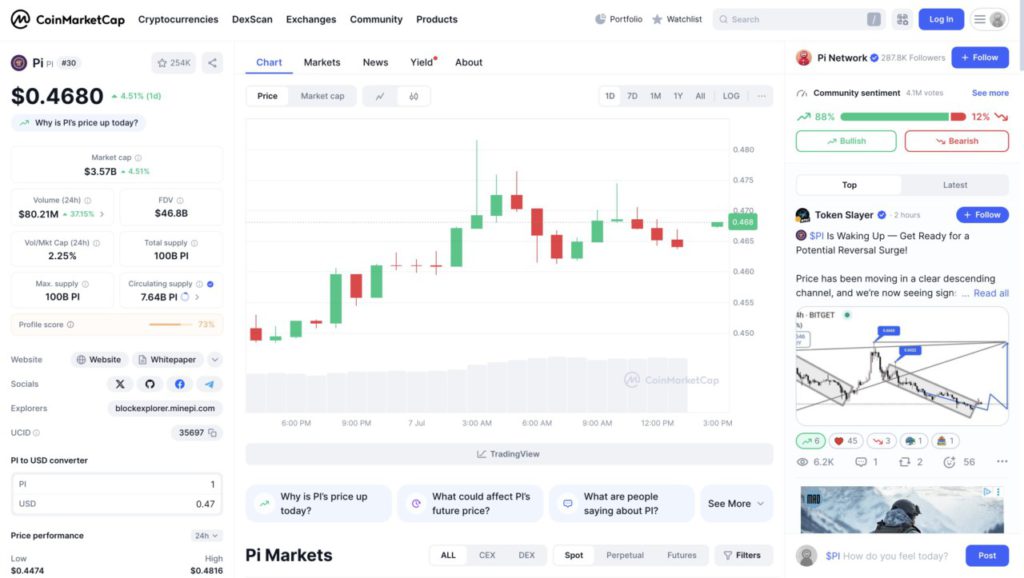1024x578 pixels.
Task: Expand more links chevron beside Whitepaper
Action: click(215, 359)
